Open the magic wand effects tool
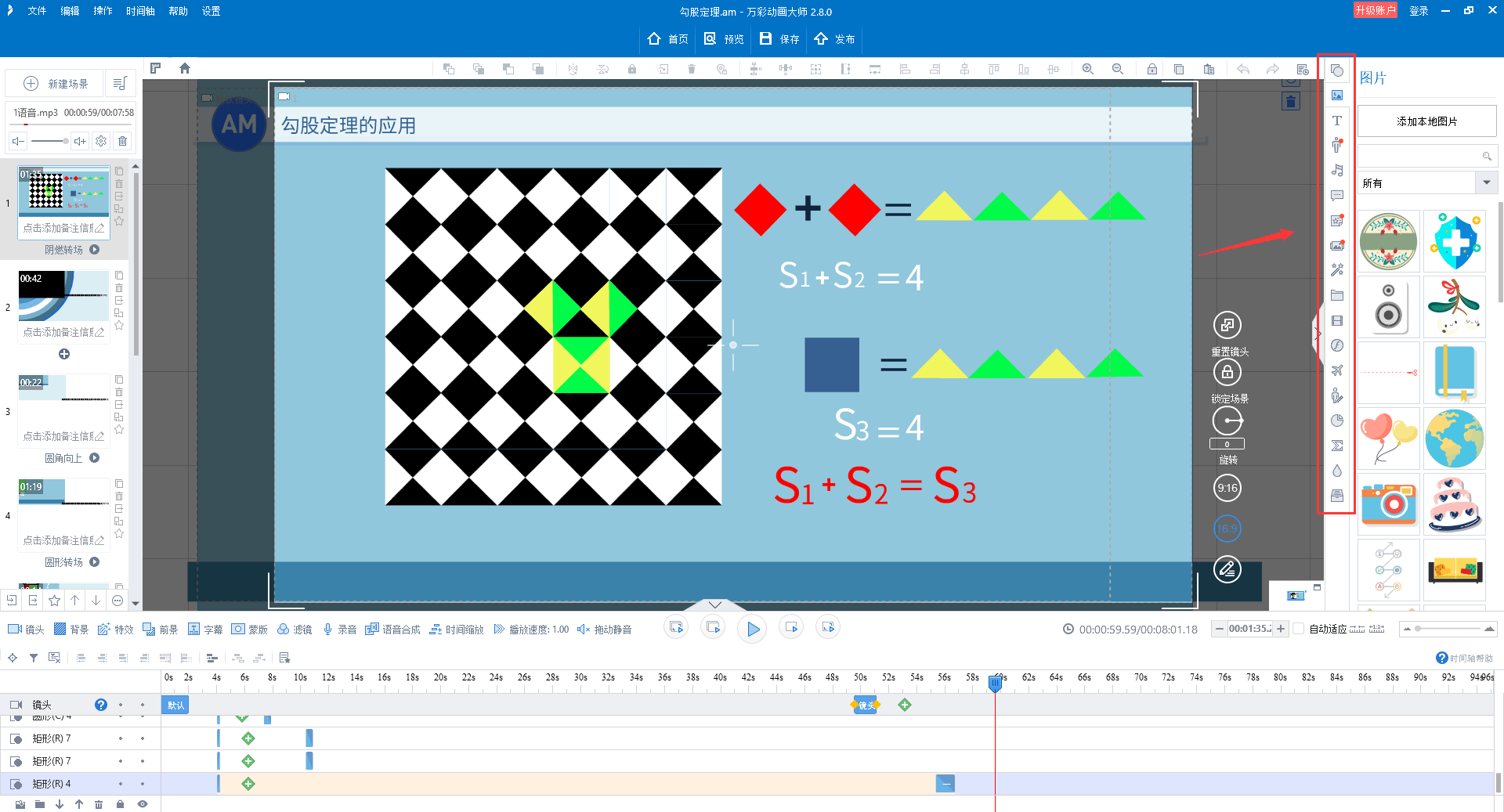Screen dimensions: 1504x812 tap(1337, 270)
